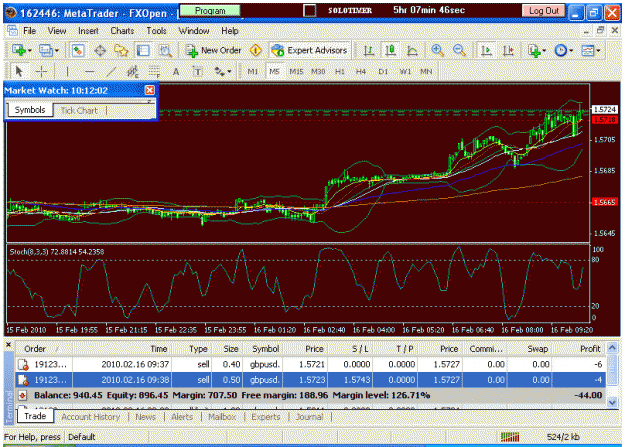Toggle Auto Scroll chart icon
The width and height of the screenshot is (625, 447).
click(x=486, y=51)
